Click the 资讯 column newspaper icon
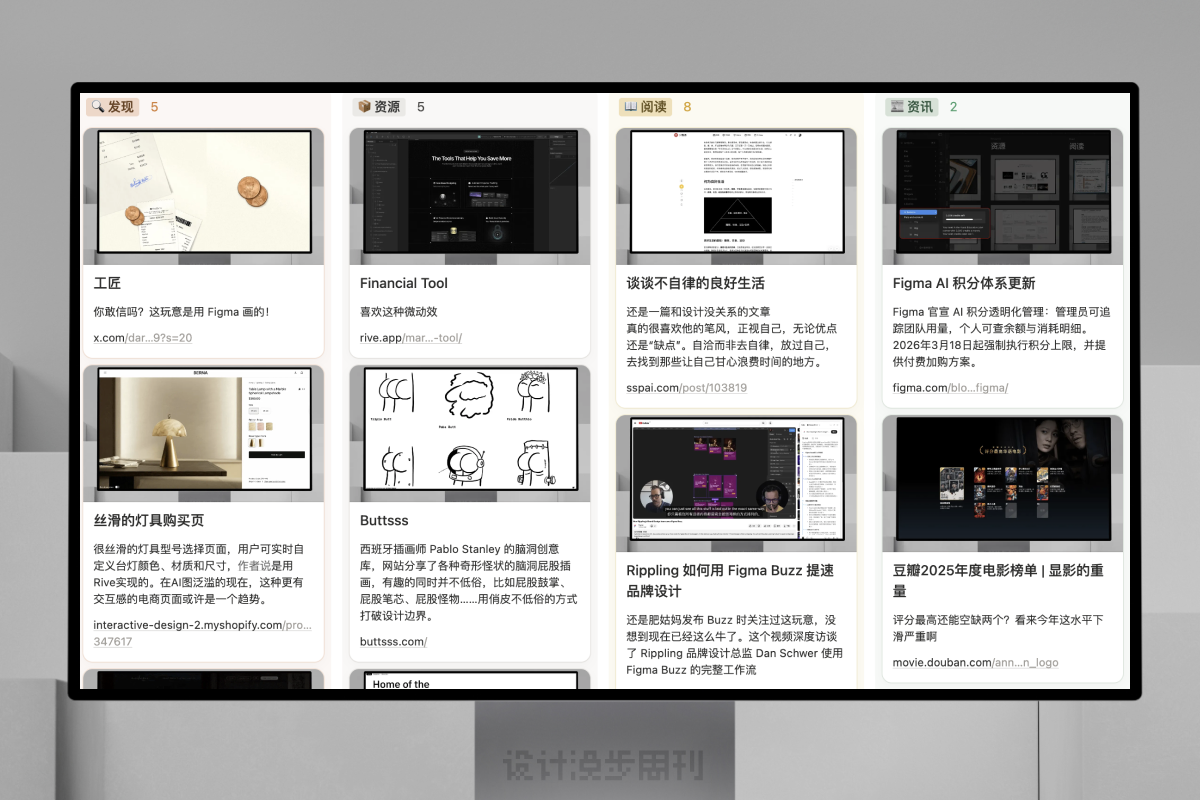Viewport: 1200px width, 800px height. click(896, 107)
